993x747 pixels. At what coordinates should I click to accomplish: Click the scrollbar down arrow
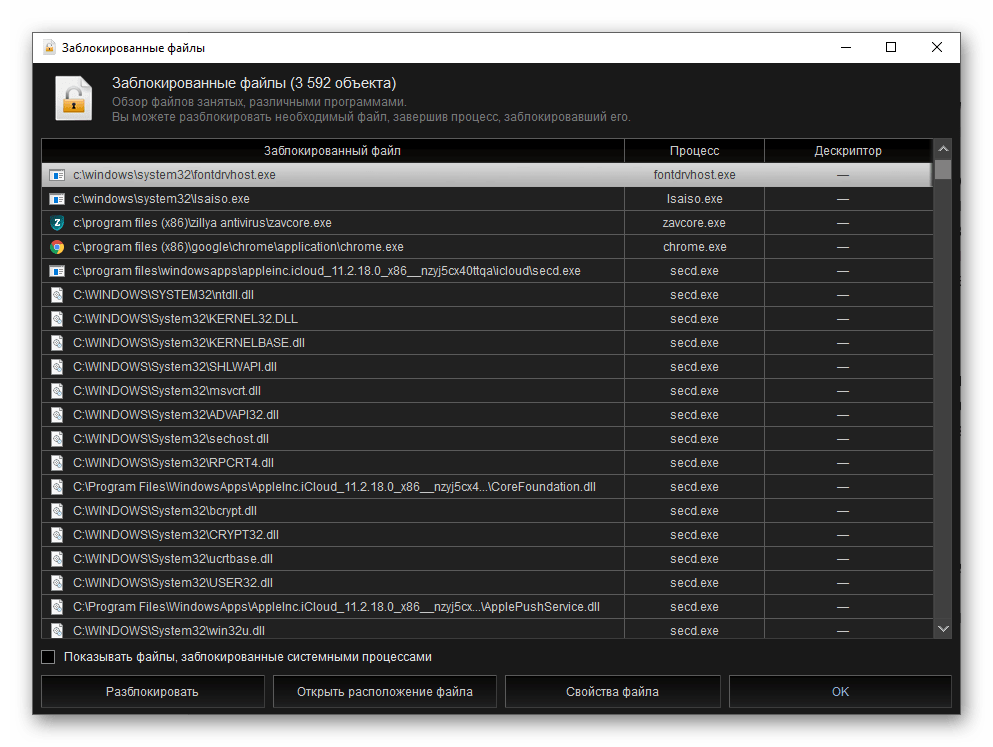click(x=943, y=629)
